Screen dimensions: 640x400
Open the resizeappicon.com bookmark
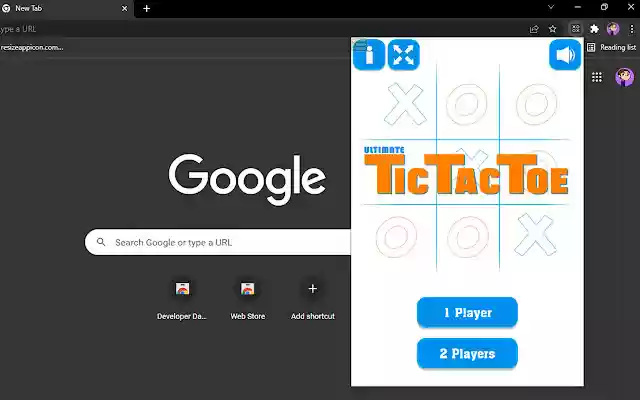(x=32, y=47)
